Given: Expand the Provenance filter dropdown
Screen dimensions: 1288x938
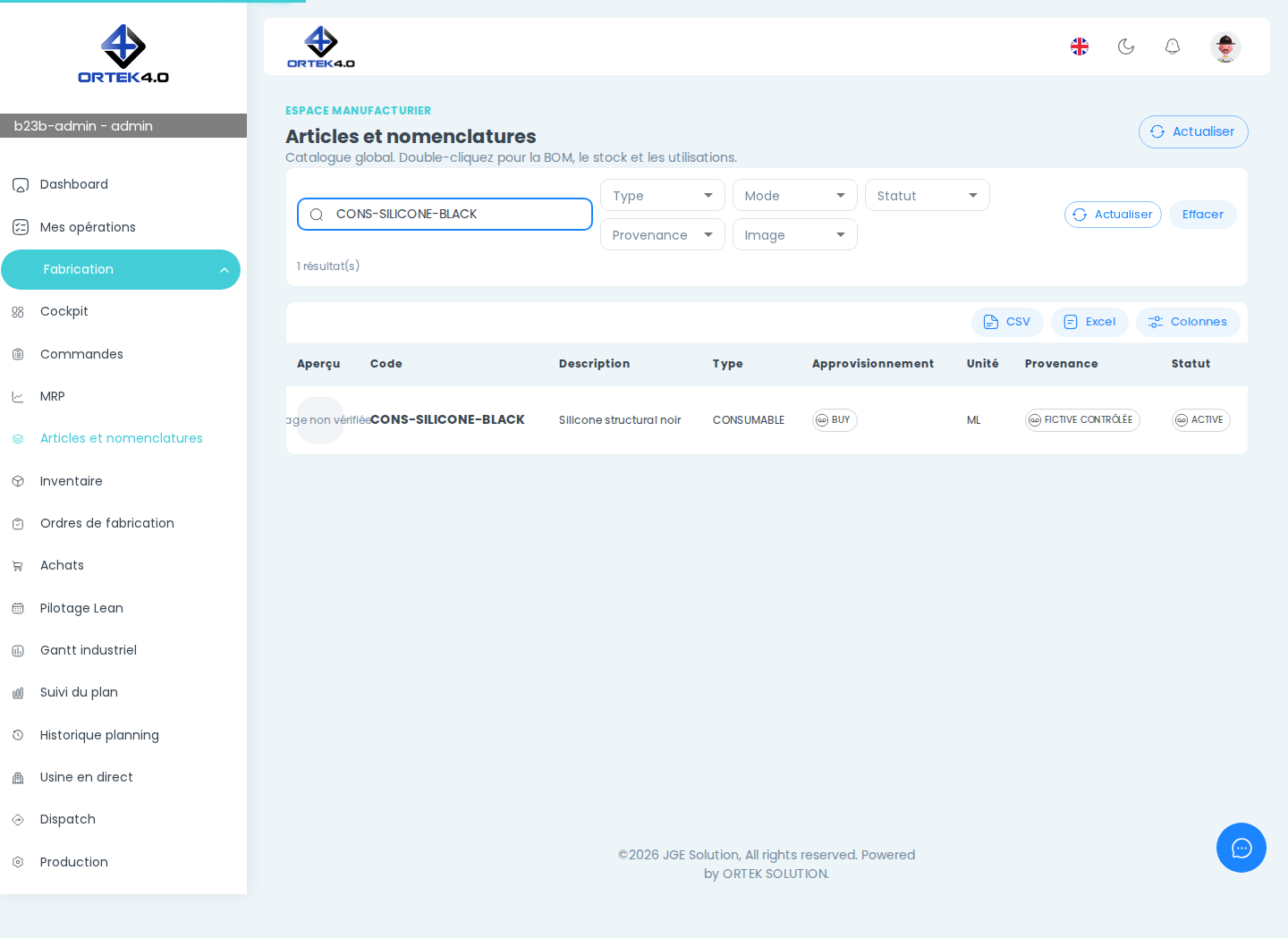Looking at the screenshot, I should (x=663, y=234).
